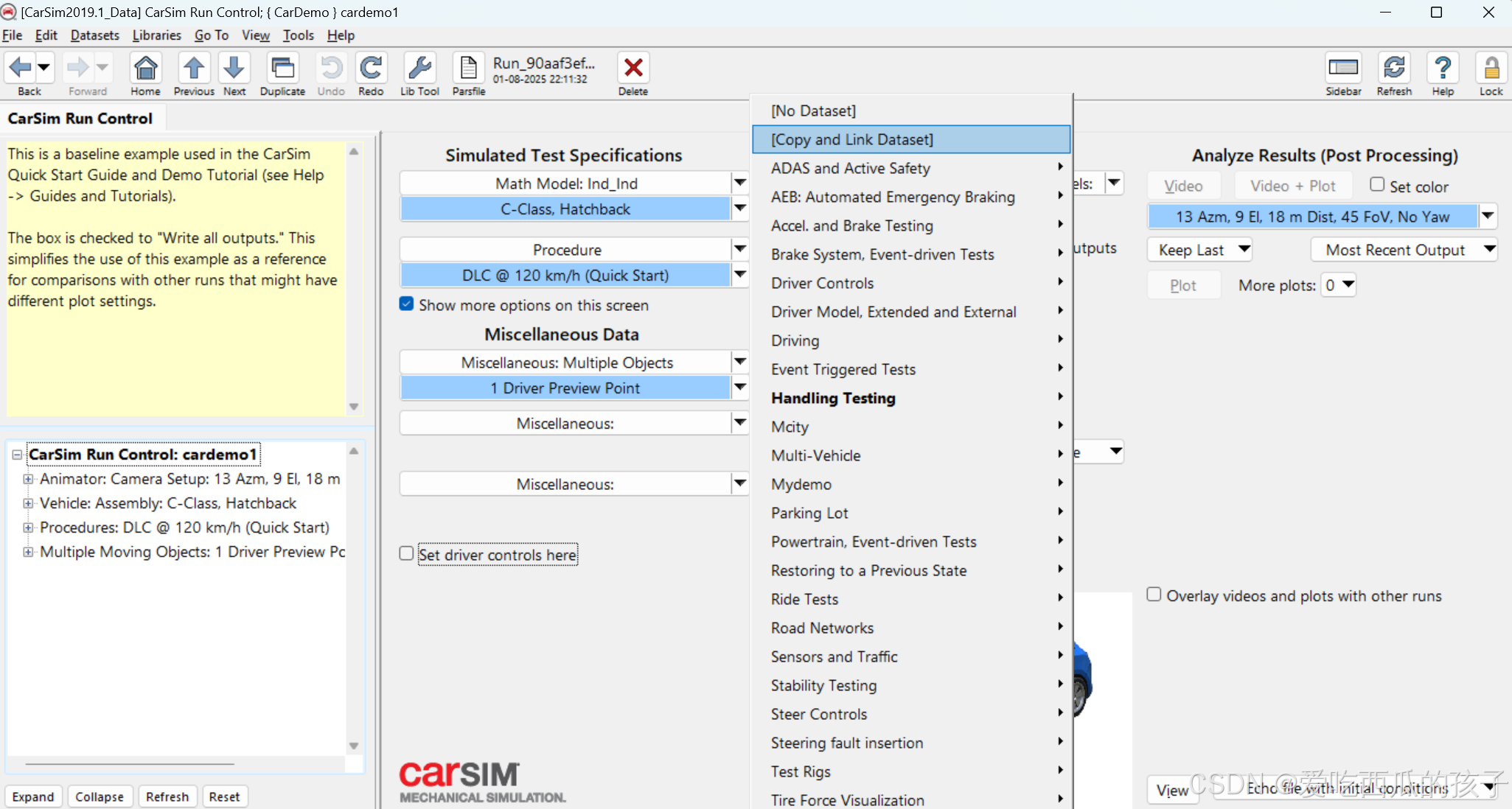Uncheck Show more options on this screen

pos(406,304)
